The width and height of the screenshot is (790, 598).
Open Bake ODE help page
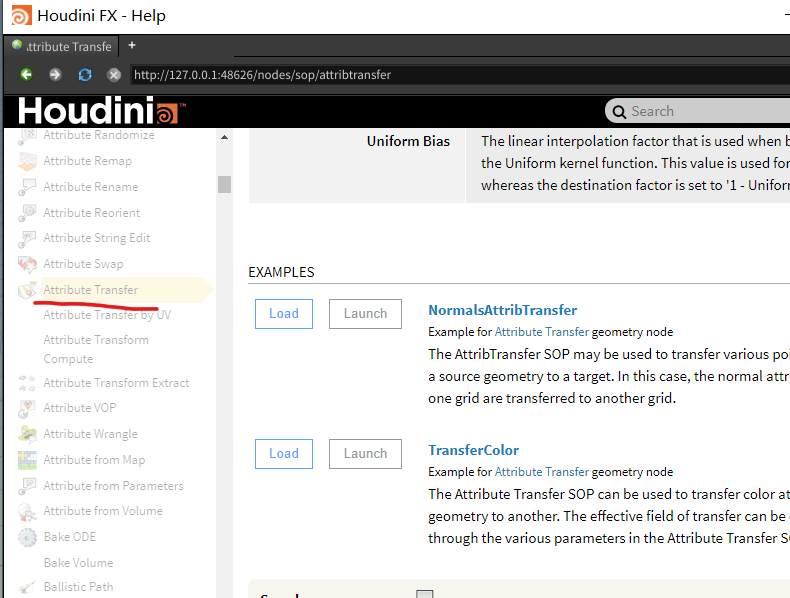[70, 537]
